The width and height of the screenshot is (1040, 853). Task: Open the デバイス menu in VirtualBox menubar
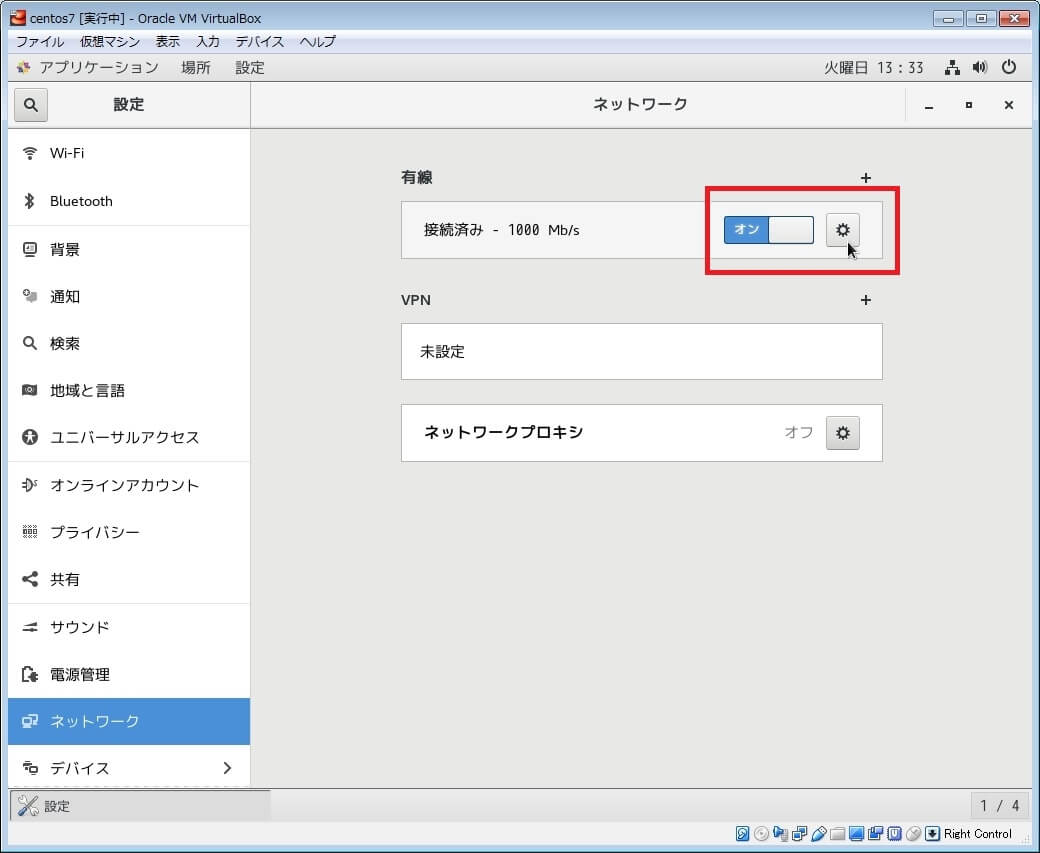click(x=260, y=42)
